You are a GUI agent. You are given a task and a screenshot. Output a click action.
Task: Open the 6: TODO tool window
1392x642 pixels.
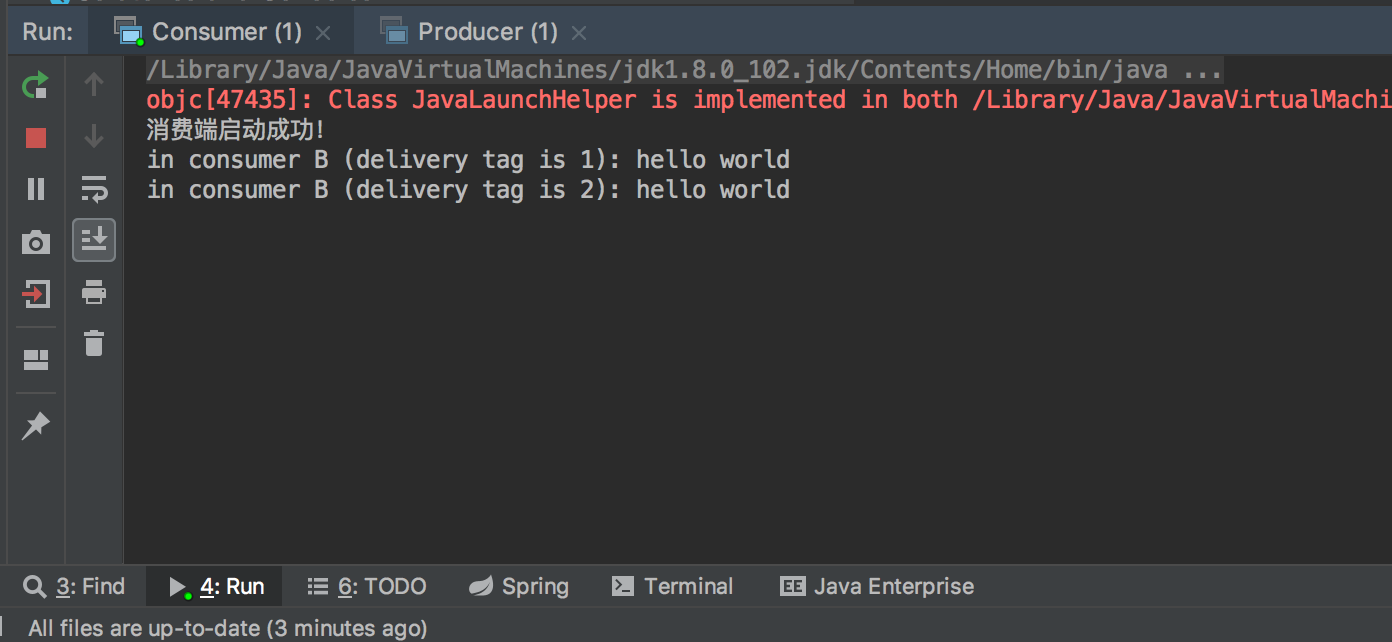(367, 587)
